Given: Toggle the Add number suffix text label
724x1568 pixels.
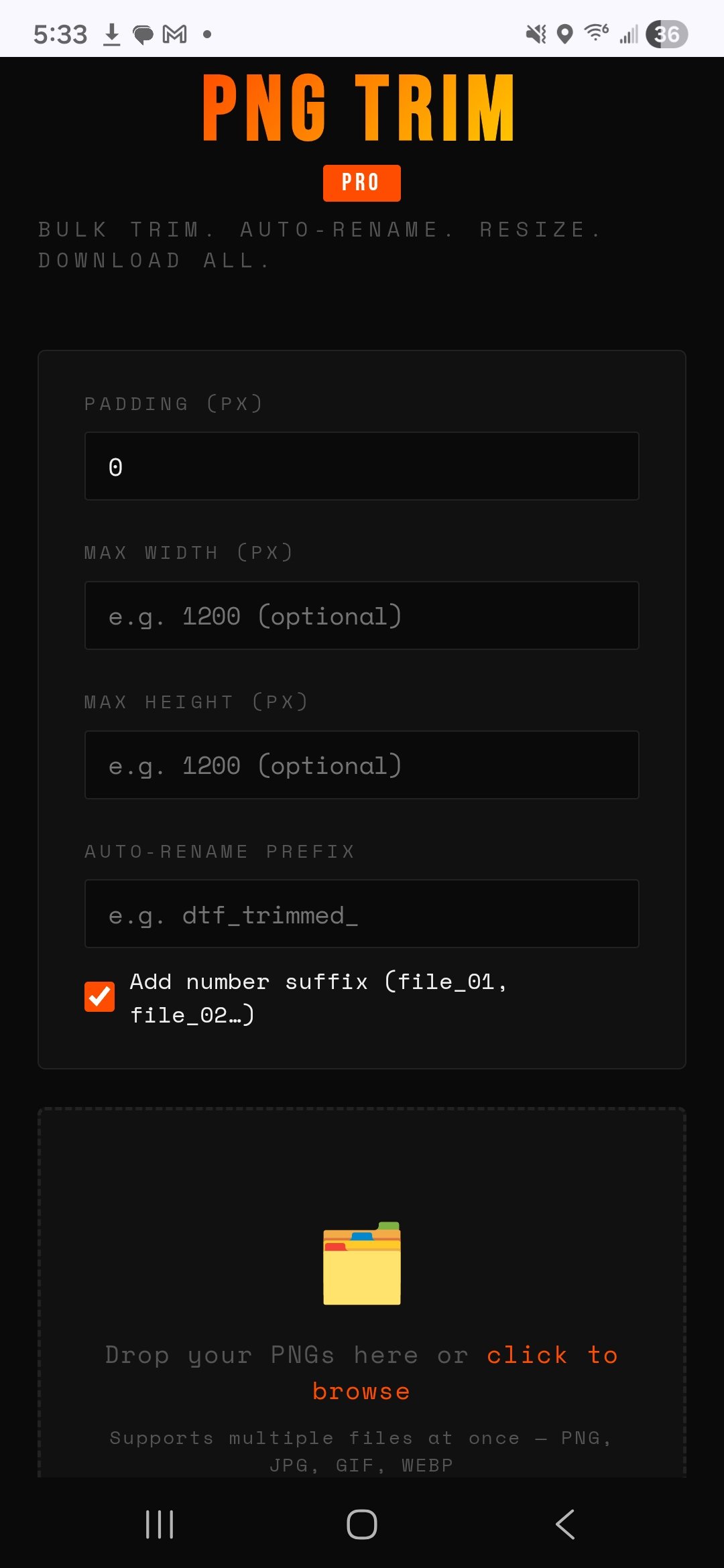Looking at the screenshot, I should click(318, 998).
